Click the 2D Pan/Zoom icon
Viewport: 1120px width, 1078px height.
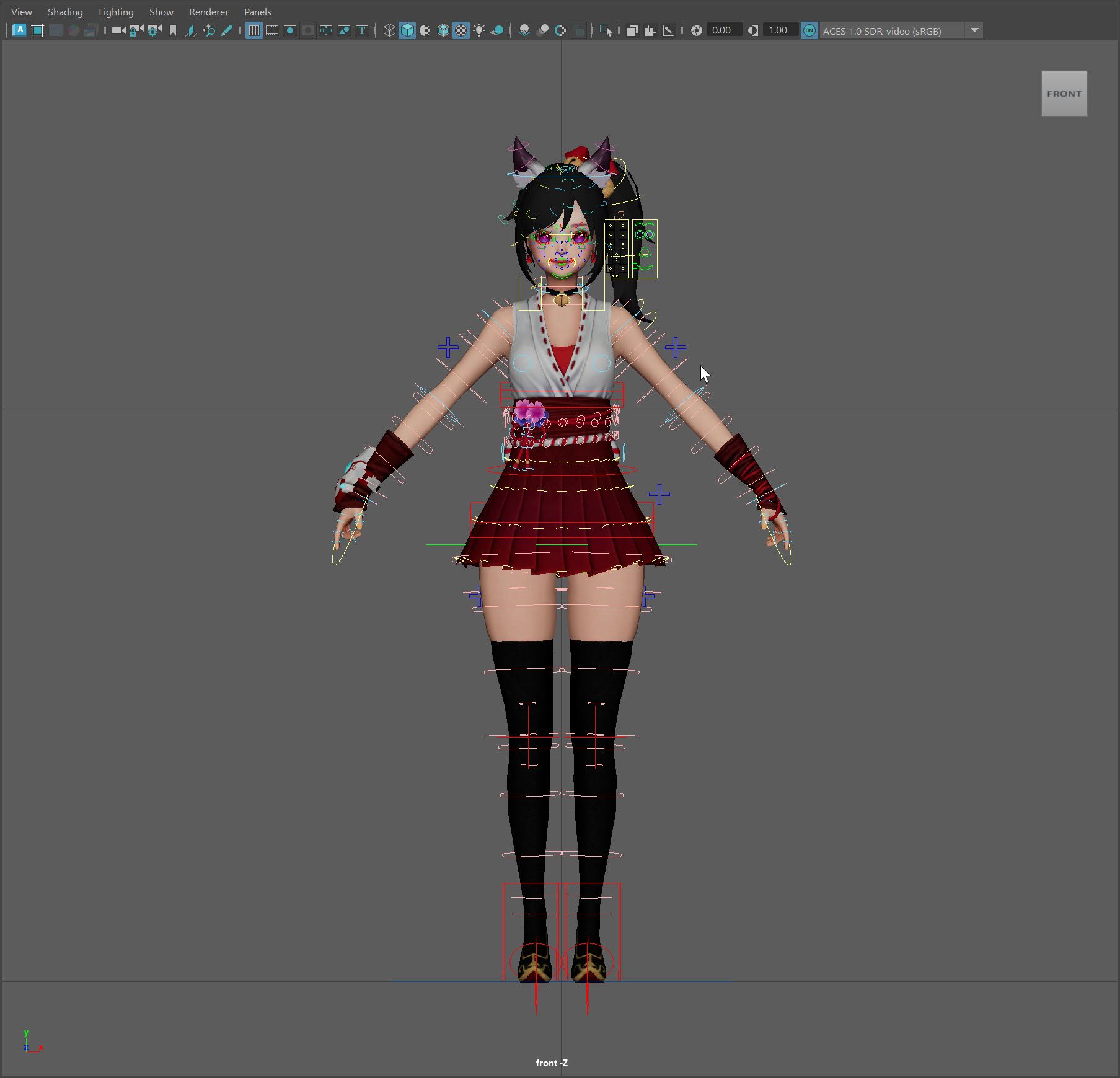(x=209, y=30)
